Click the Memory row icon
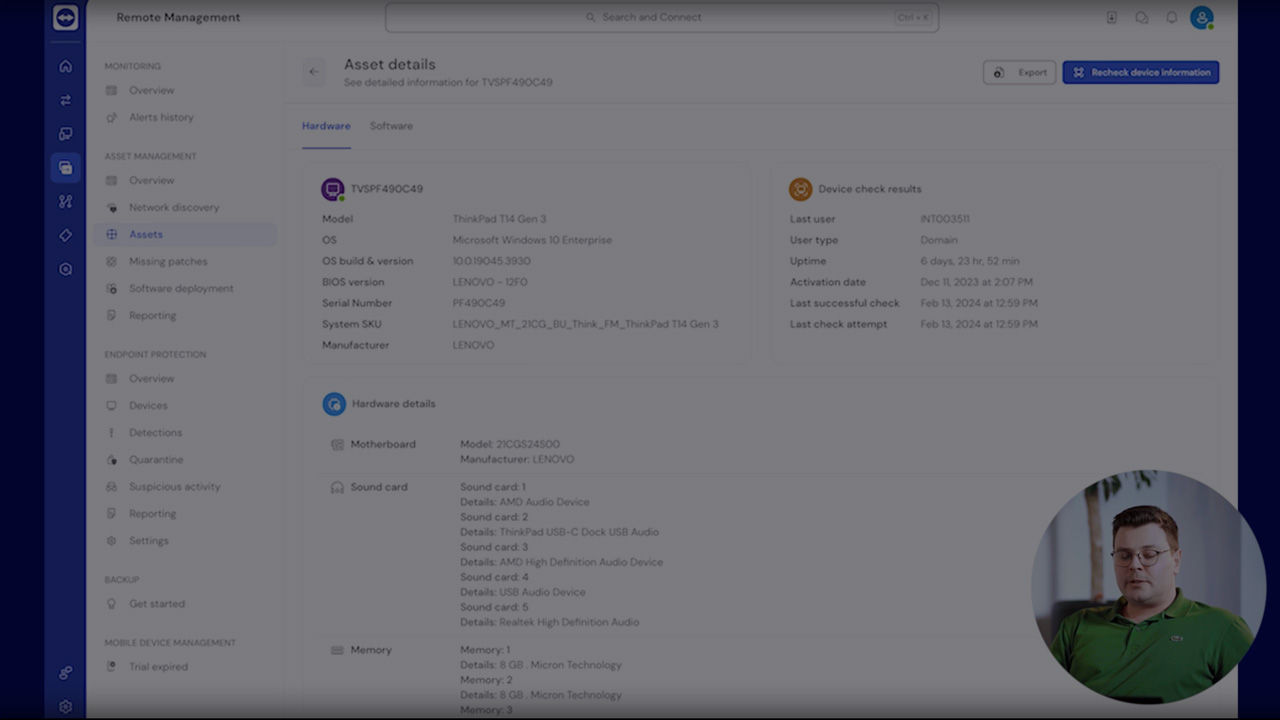The height and width of the screenshot is (720, 1280). pos(337,650)
